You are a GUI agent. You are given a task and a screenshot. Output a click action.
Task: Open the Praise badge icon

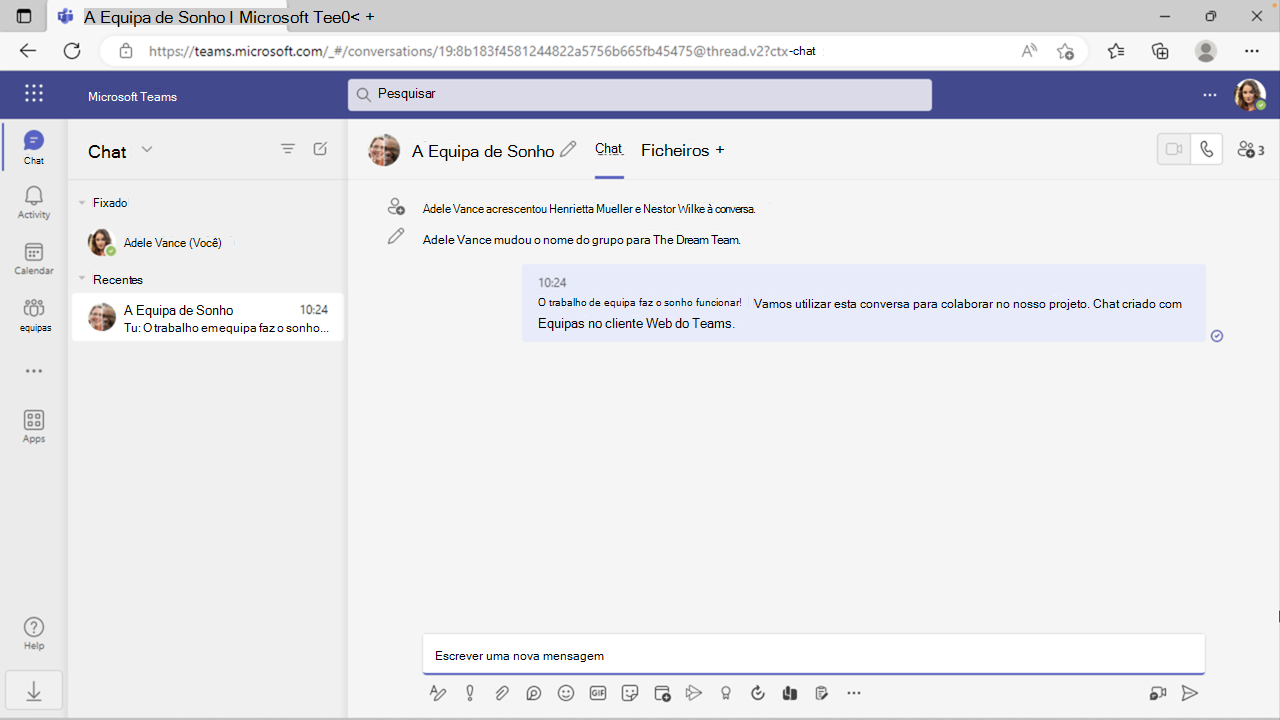click(726, 693)
